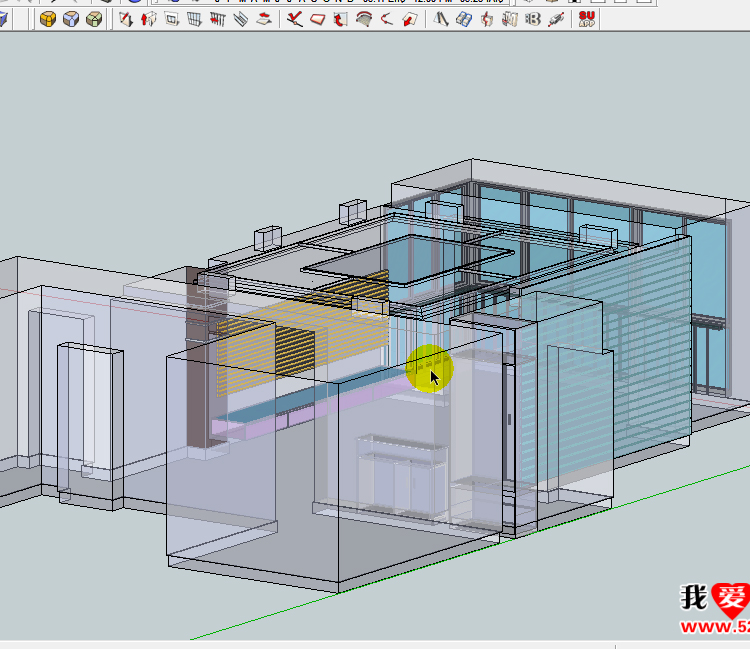The height and width of the screenshot is (649, 750).
Task: Click the pencil-on-face drawing tool icon
Action: 126,20
